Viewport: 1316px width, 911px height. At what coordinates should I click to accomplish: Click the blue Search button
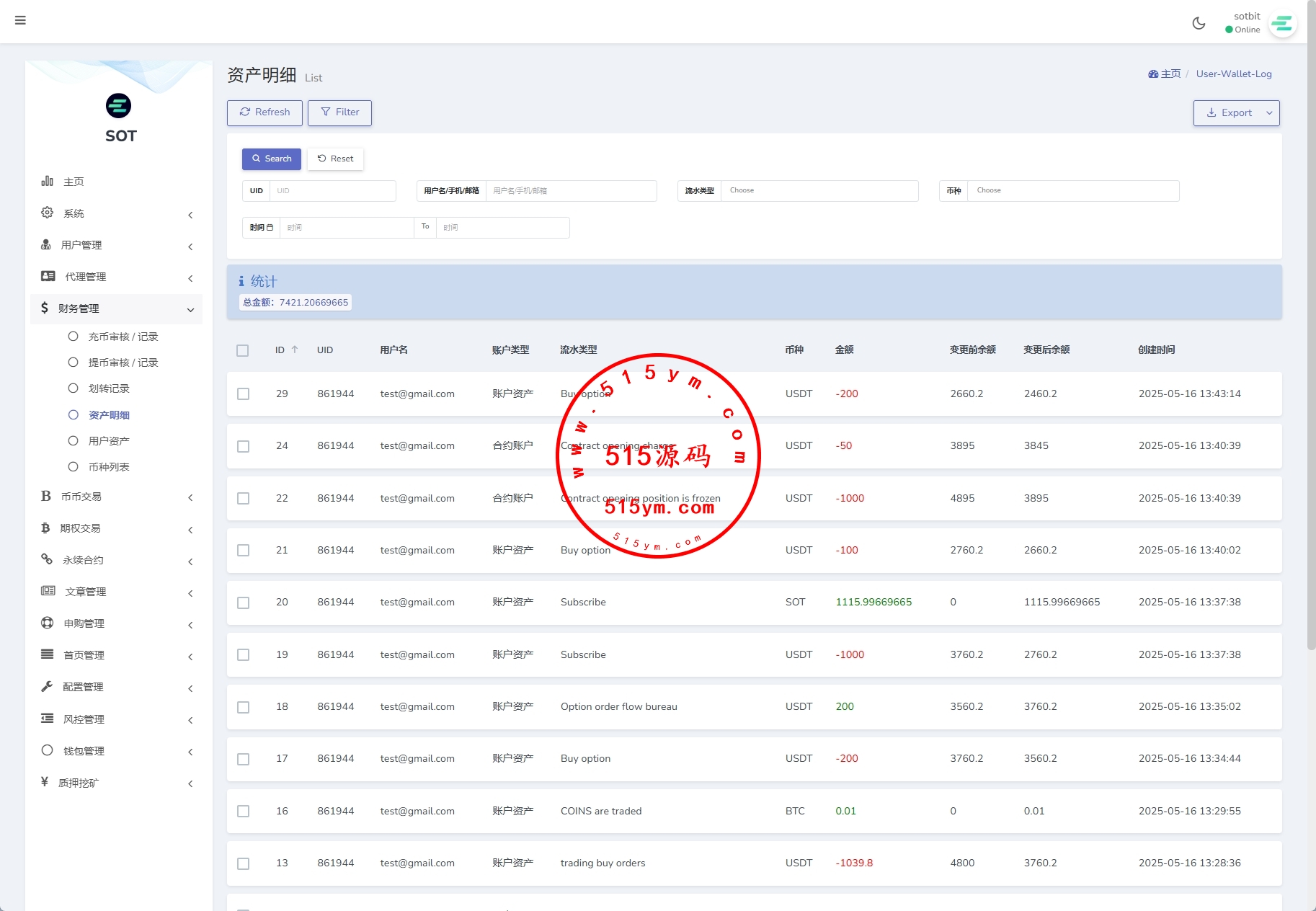pos(272,159)
